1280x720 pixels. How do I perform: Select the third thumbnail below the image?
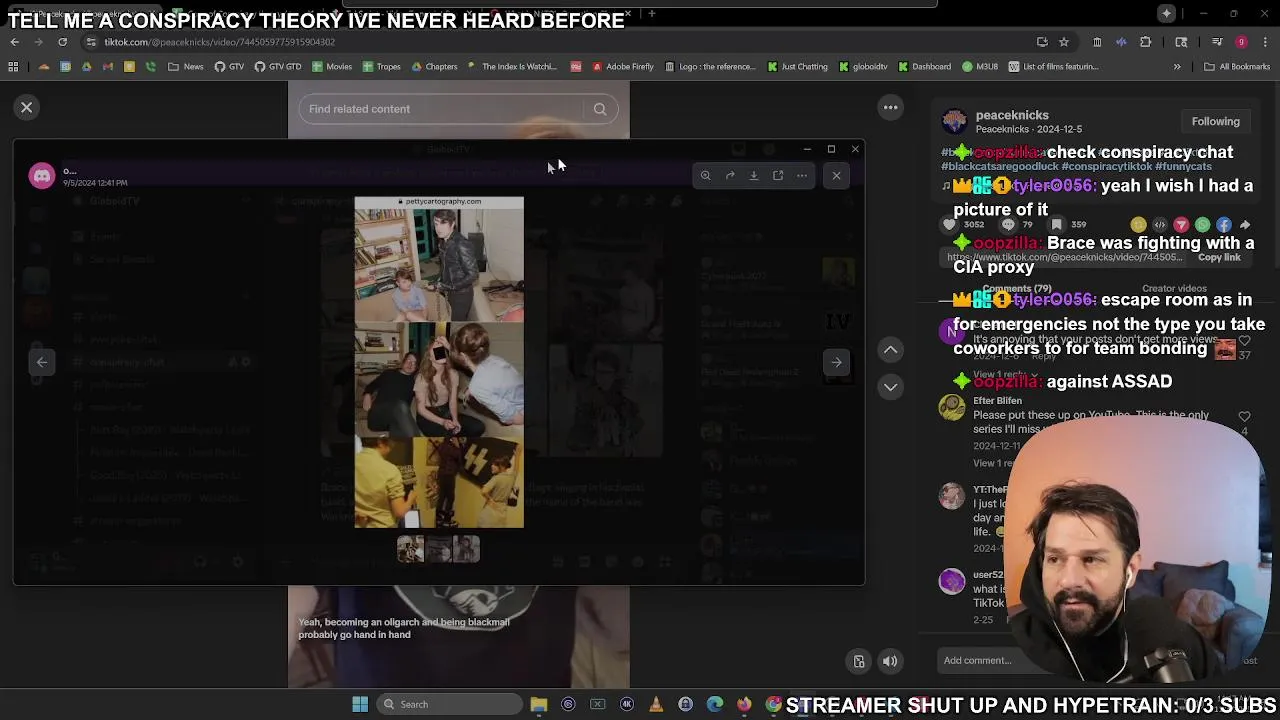467,549
